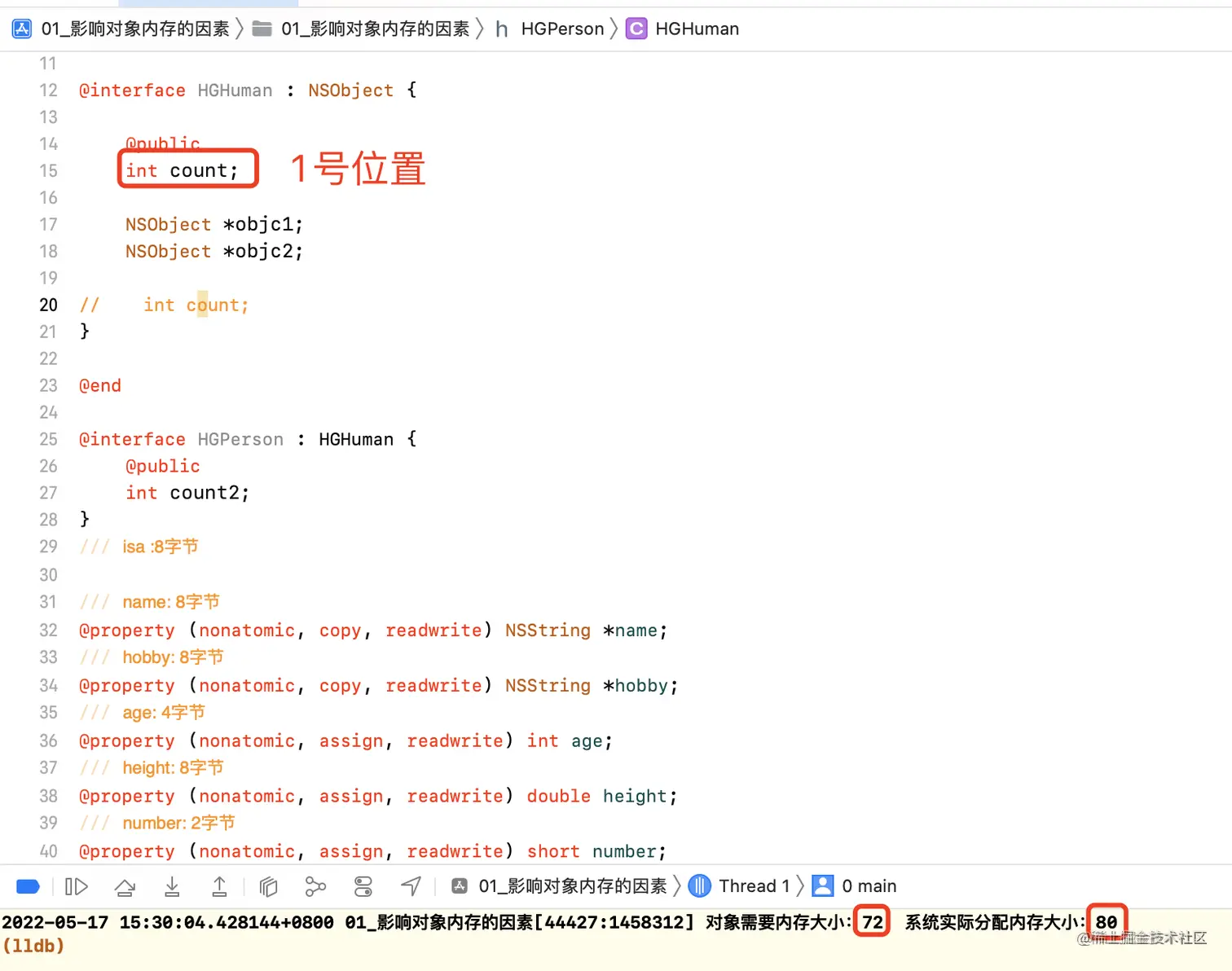Click line number 27 in gutter
1232x971 pixels.
tap(49, 493)
